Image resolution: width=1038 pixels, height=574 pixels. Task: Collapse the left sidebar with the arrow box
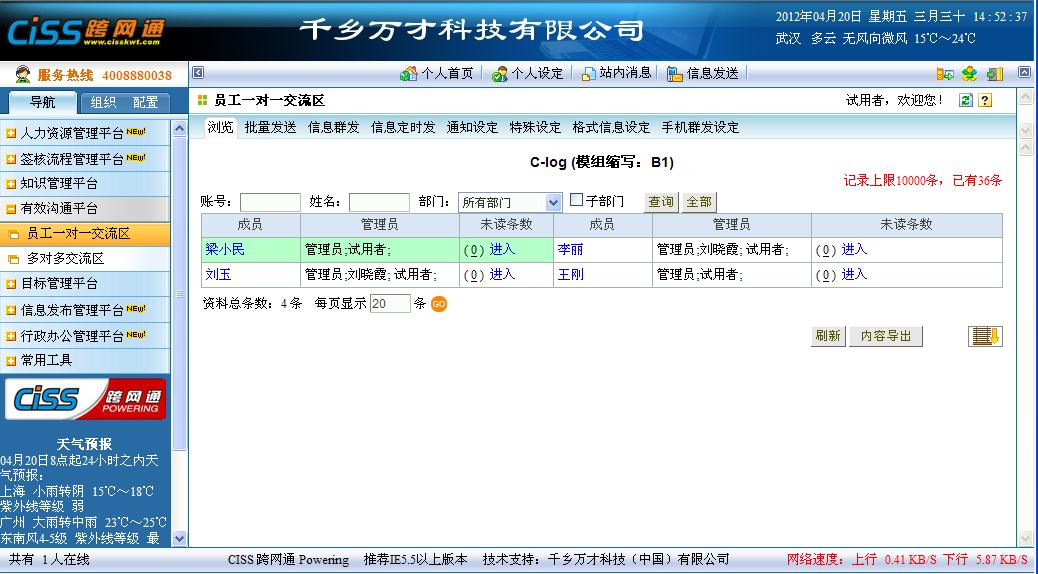198,73
